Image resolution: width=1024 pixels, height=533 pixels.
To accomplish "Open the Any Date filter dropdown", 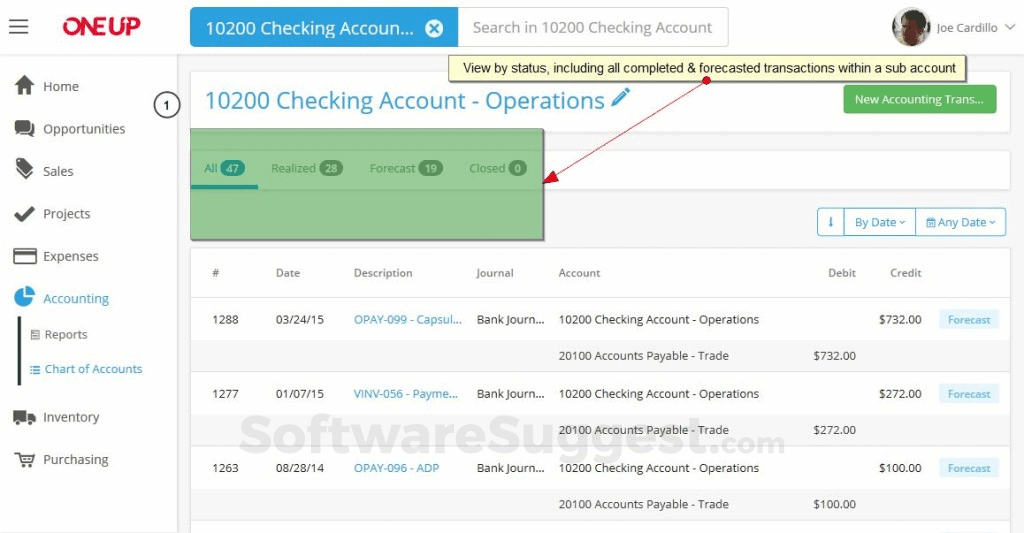I will pyautogui.click(x=960, y=222).
